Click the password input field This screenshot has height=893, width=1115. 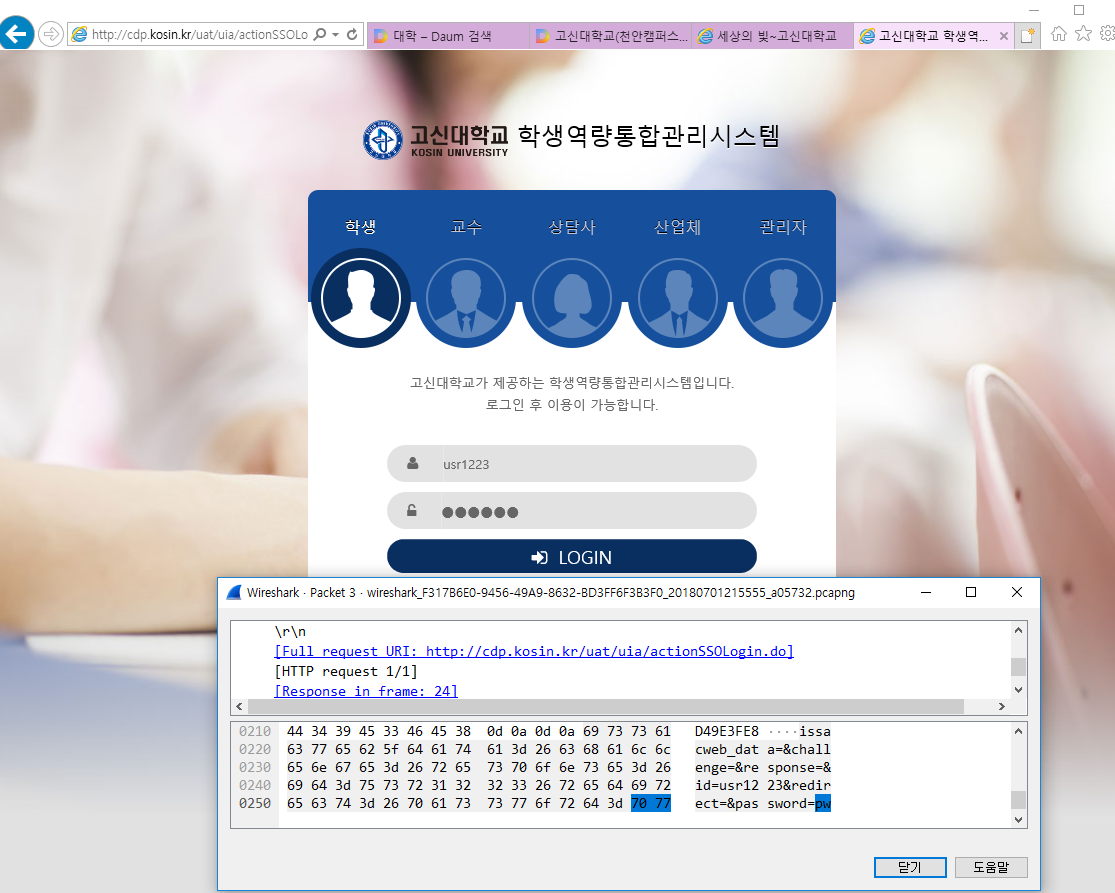coord(572,510)
